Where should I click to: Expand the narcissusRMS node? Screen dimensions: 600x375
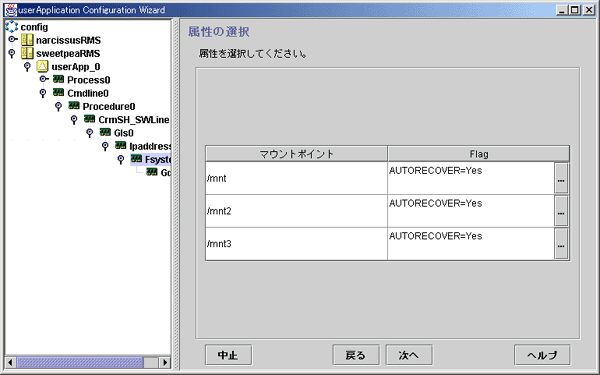point(13,39)
